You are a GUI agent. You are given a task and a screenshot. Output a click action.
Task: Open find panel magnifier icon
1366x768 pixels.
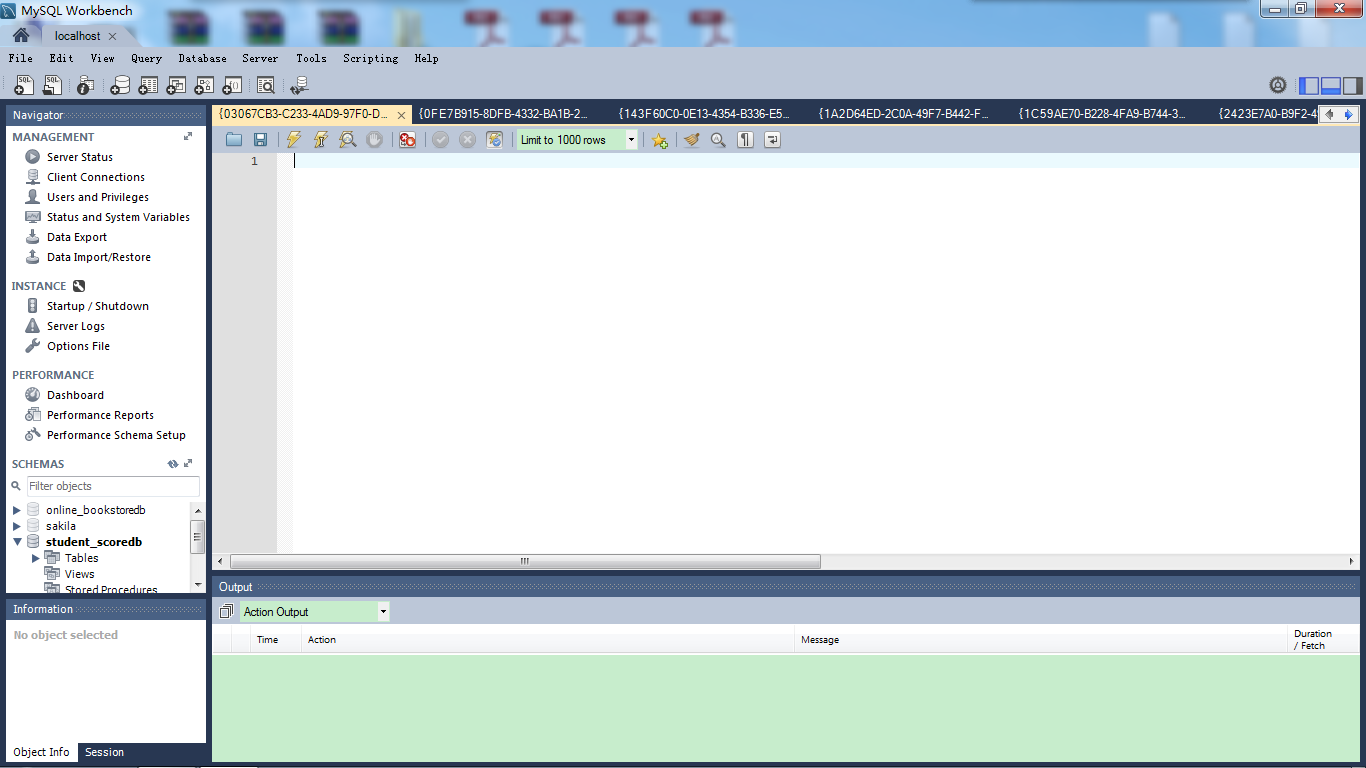coord(718,140)
